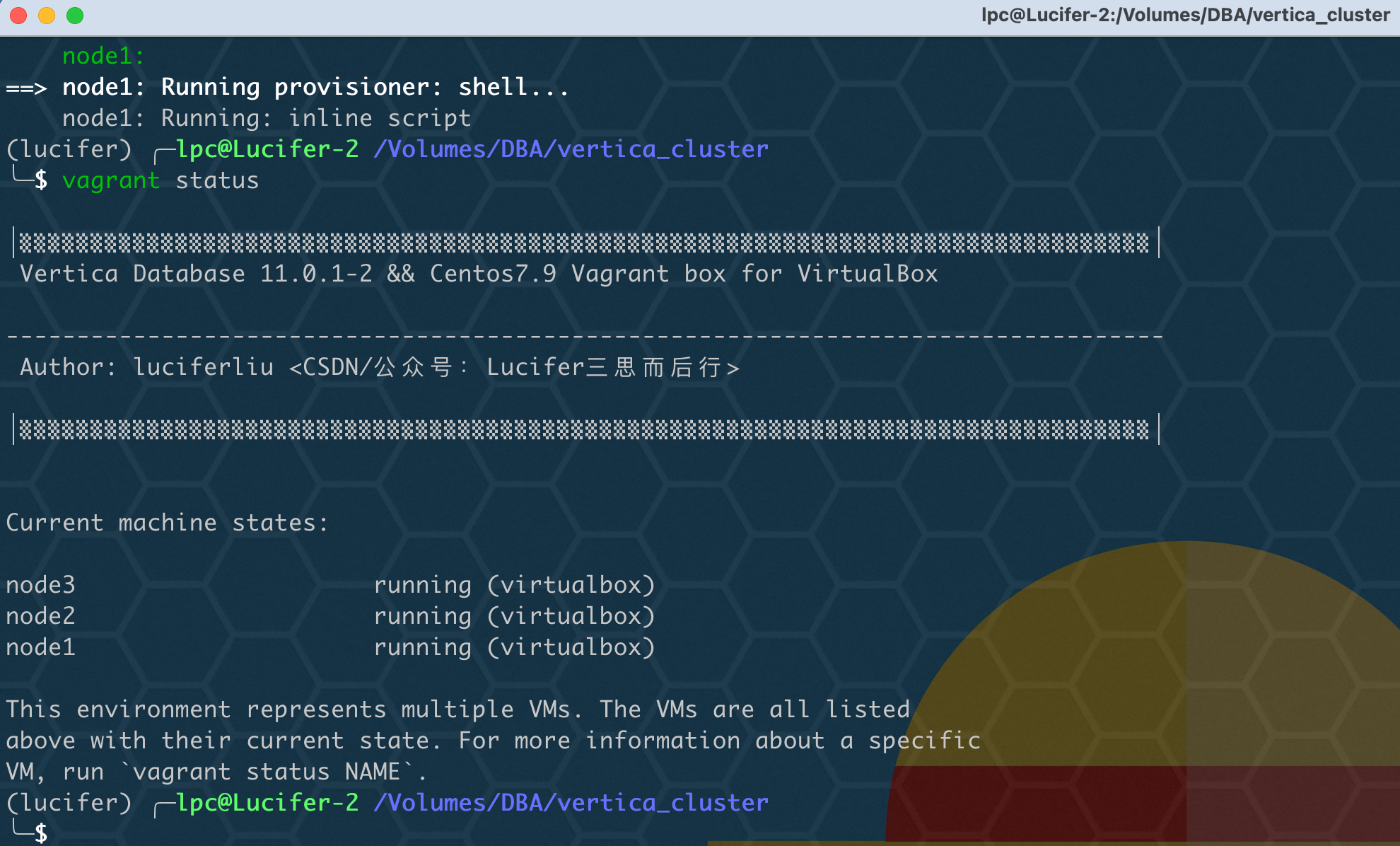Click the 'vagrant' command word
The width and height of the screenshot is (1400, 846).
111,181
